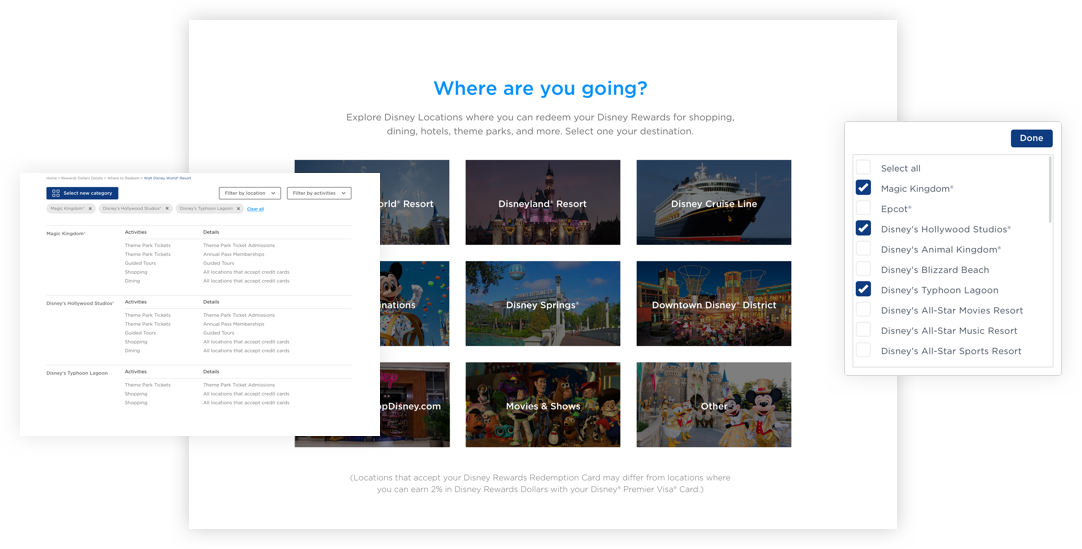The image size is (1082, 549).
Task: Select the Disneyland Resort tile
Action: click(542, 202)
